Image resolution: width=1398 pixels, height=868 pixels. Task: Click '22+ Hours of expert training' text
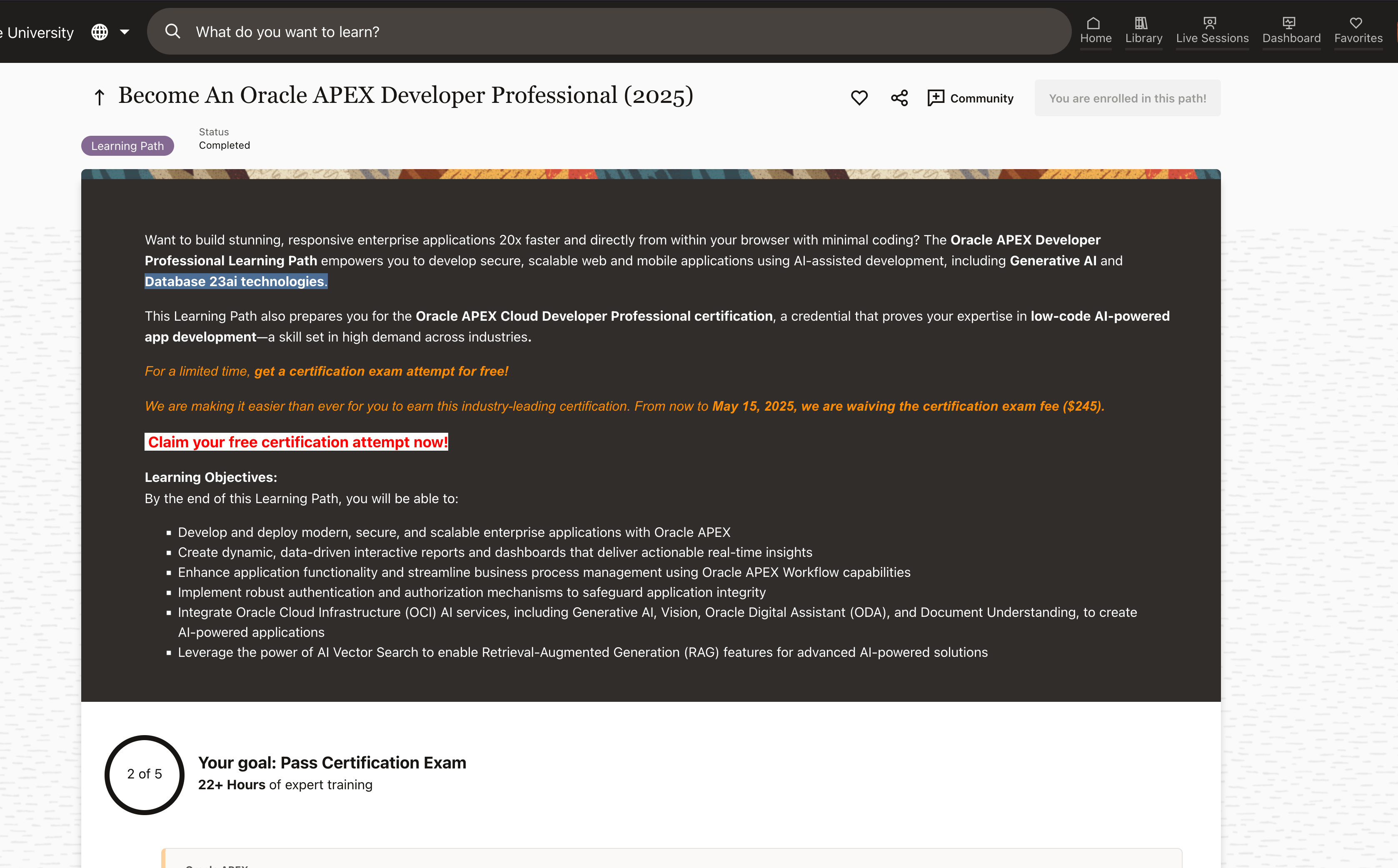tap(285, 785)
